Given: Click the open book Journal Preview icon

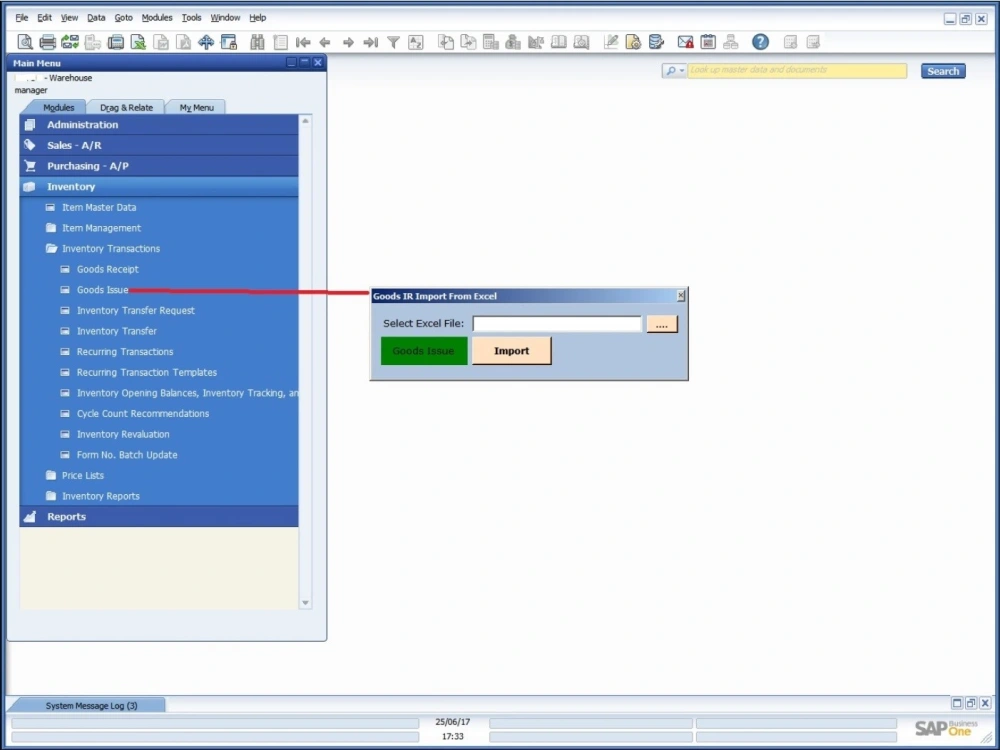Looking at the screenshot, I should tap(559, 42).
